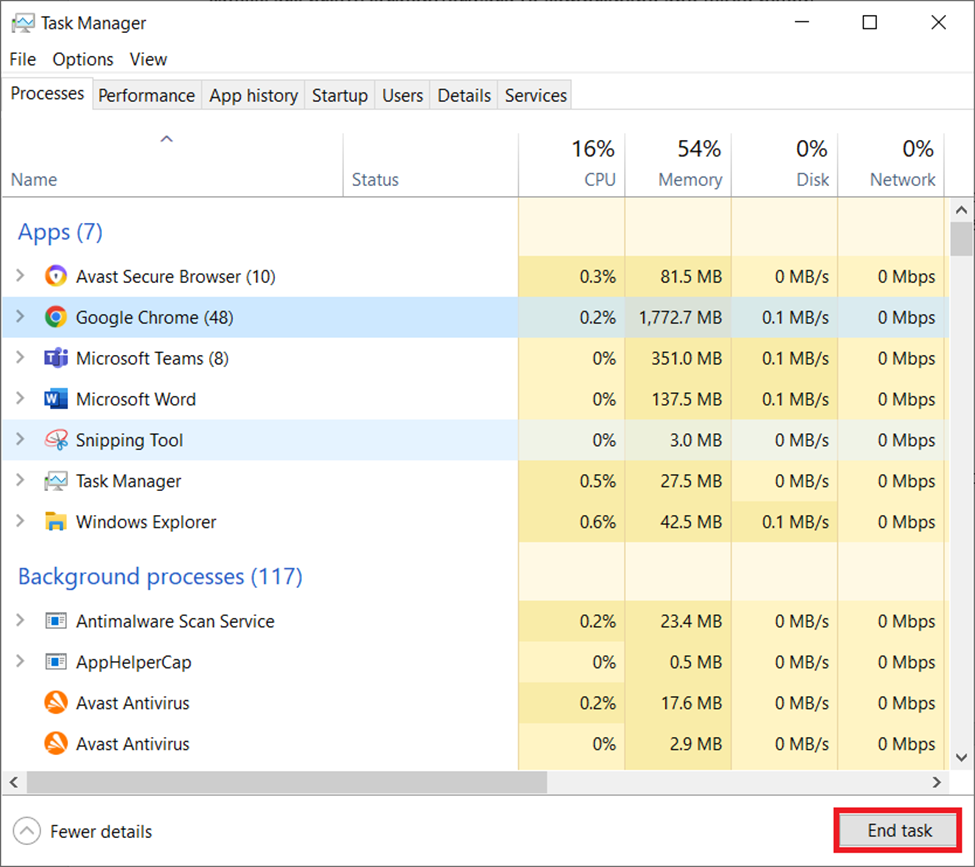Expand the Windows Explorer process tree
Viewport: 975px width, 867px height.
pyautogui.click(x=20, y=522)
